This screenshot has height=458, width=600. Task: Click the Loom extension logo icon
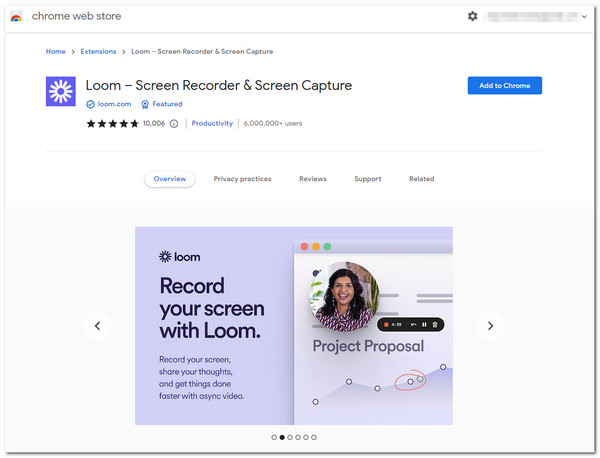point(61,91)
